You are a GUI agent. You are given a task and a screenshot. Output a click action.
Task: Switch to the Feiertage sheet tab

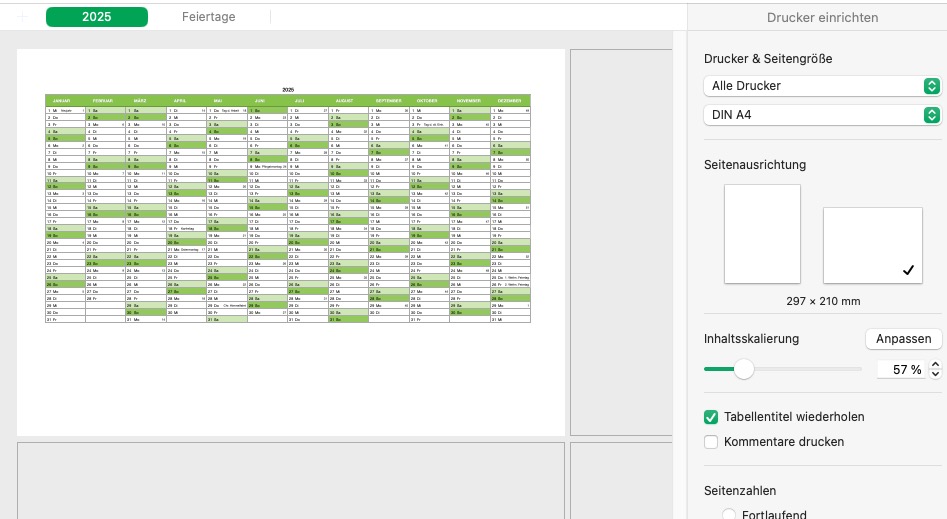pyautogui.click(x=209, y=17)
